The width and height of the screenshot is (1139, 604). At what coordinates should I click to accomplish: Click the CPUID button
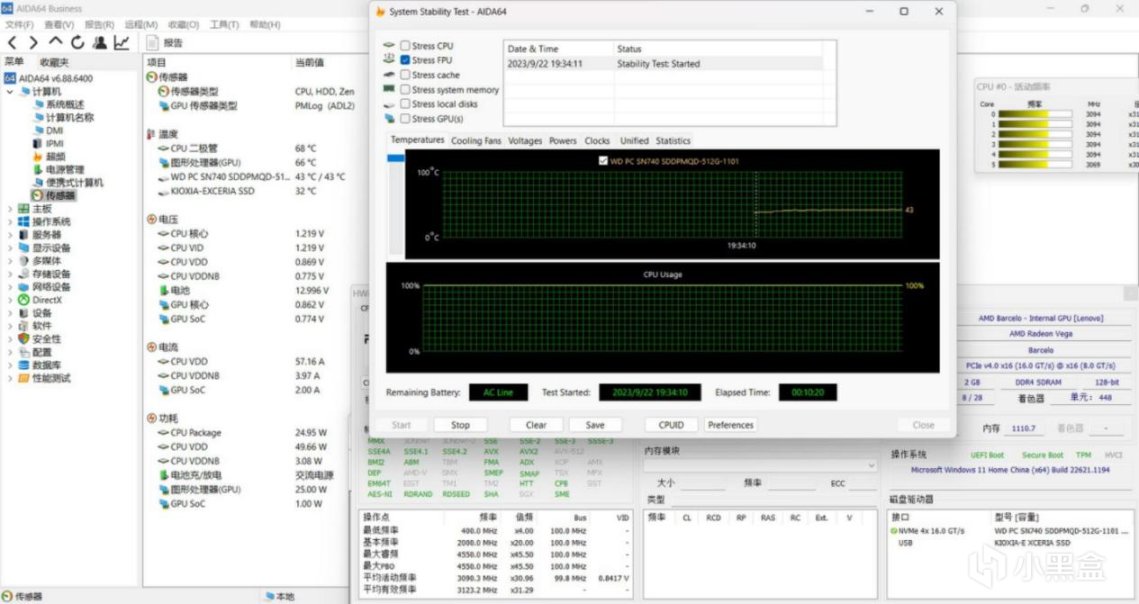click(x=670, y=425)
